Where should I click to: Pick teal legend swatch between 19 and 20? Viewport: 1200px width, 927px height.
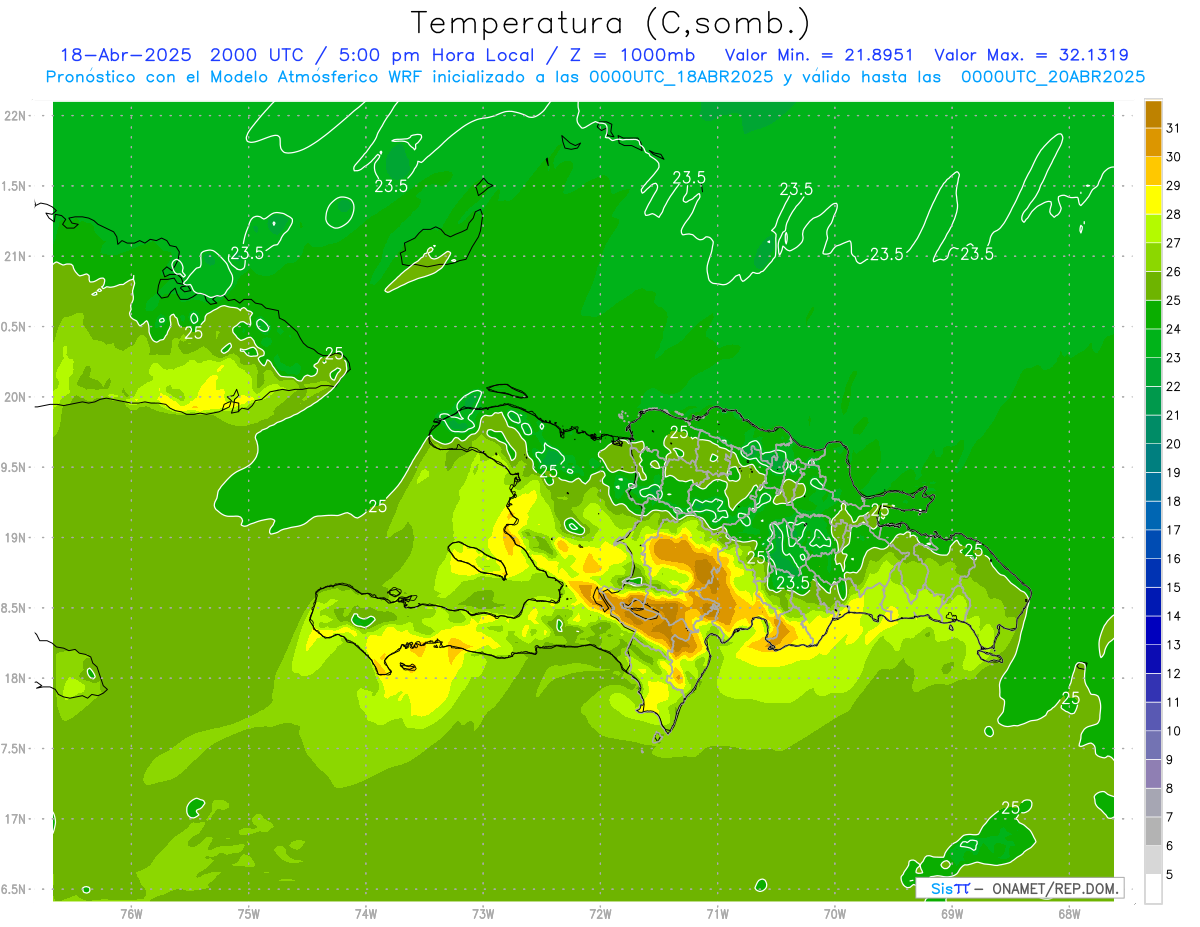1153,458
